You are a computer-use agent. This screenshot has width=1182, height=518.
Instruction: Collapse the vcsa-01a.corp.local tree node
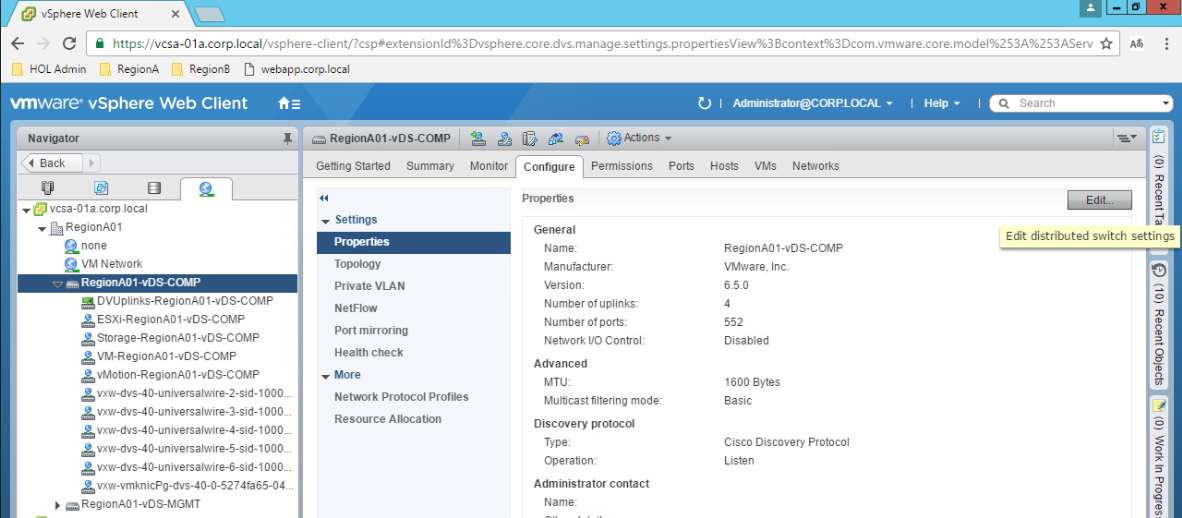(26, 209)
